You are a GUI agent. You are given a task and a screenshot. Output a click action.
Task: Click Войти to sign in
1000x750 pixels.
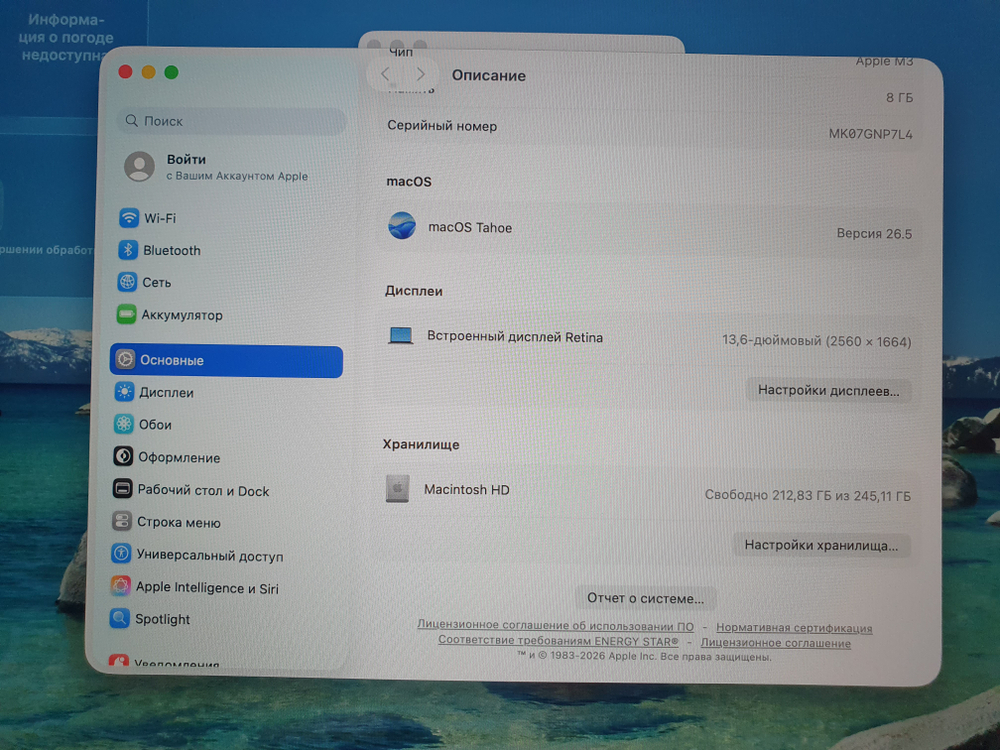click(x=186, y=159)
